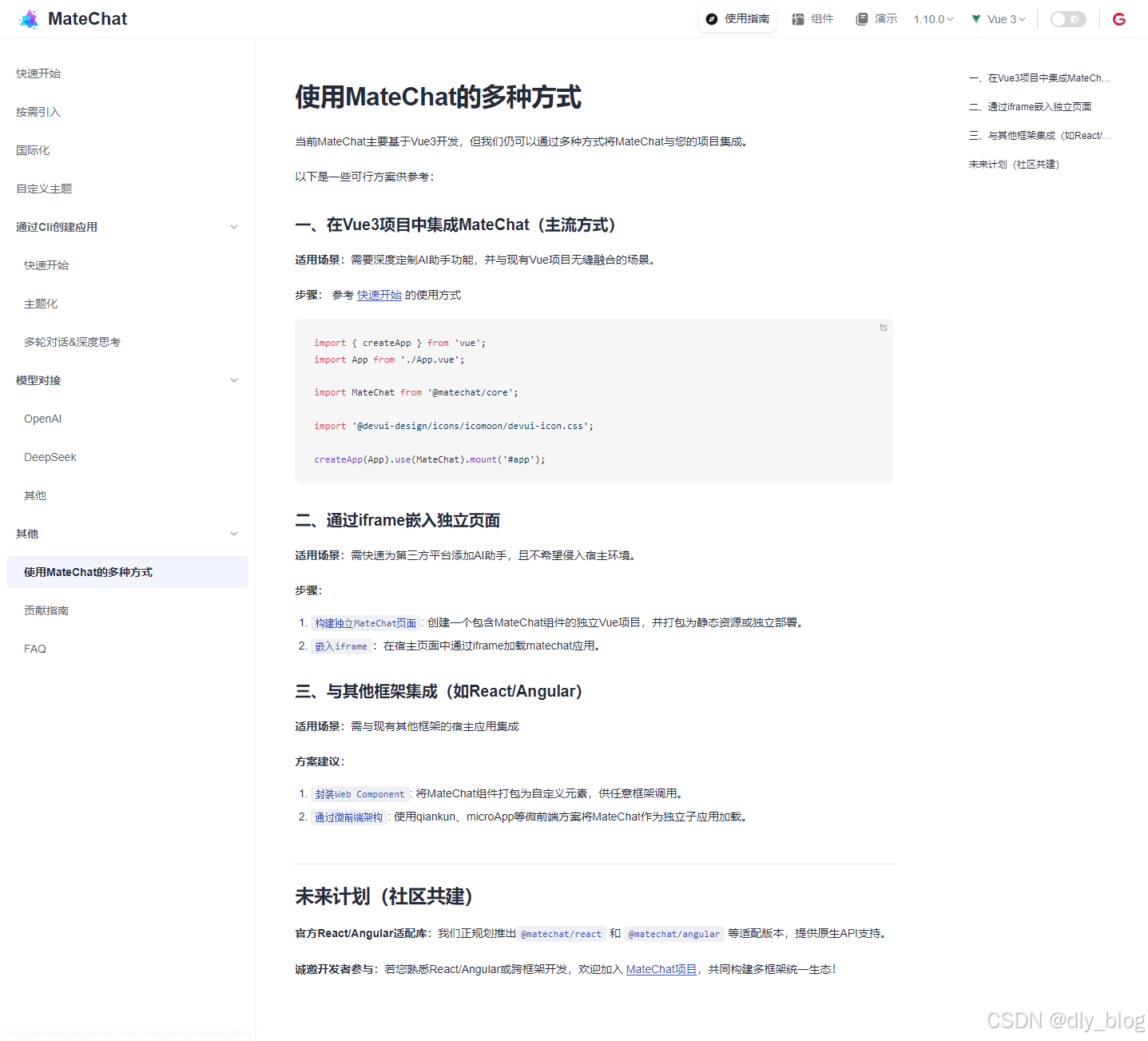This screenshot has width=1148, height=1041.
Task: Collapse the 模型对接 section chevron
Action: tap(234, 380)
